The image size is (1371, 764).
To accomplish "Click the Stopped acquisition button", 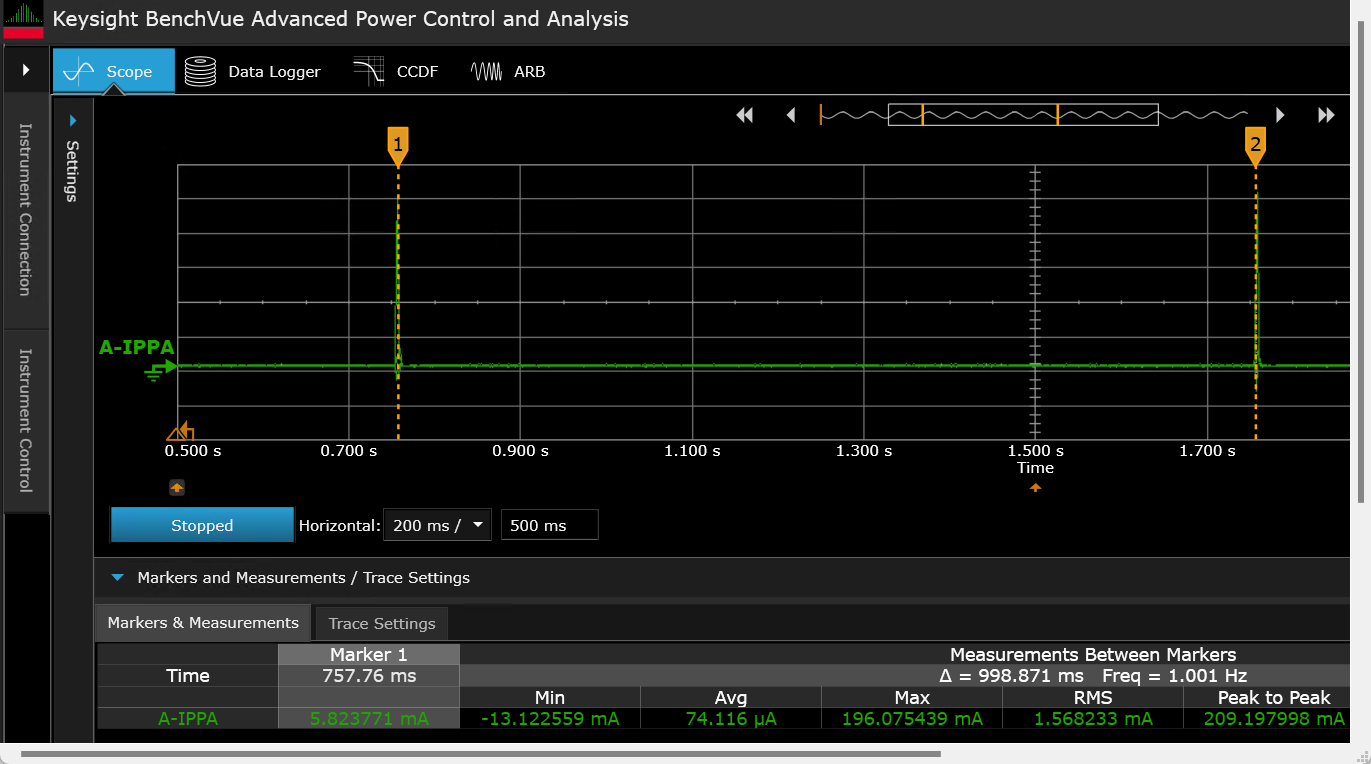I will tap(202, 525).
